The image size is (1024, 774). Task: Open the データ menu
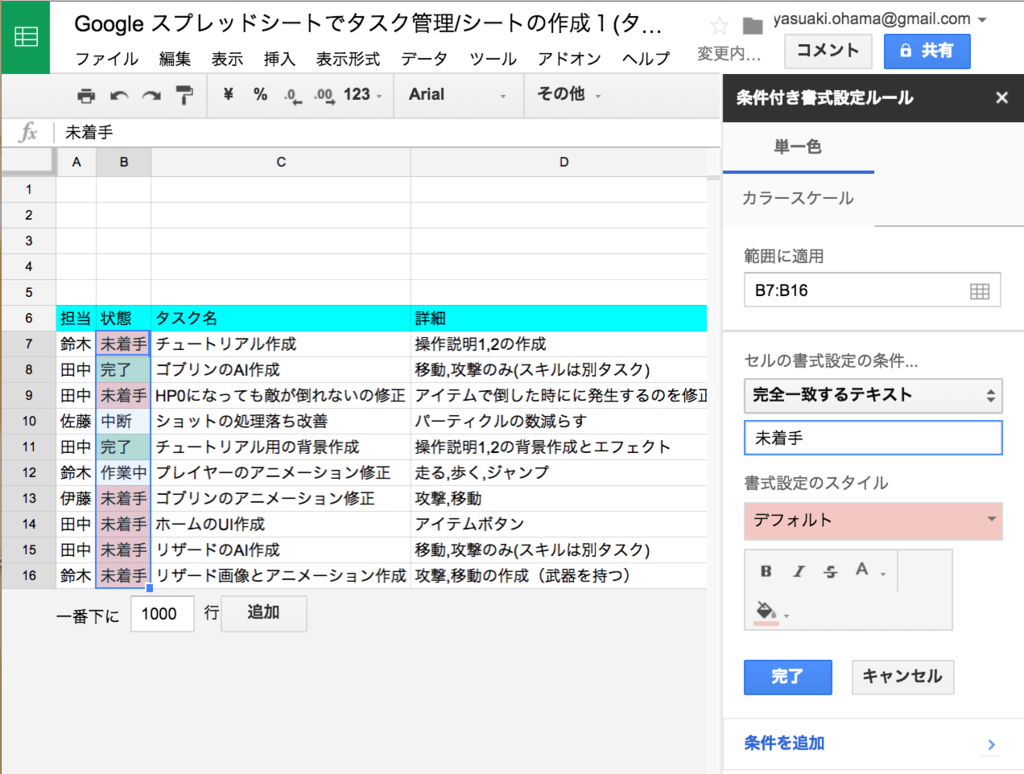pyautogui.click(x=424, y=59)
